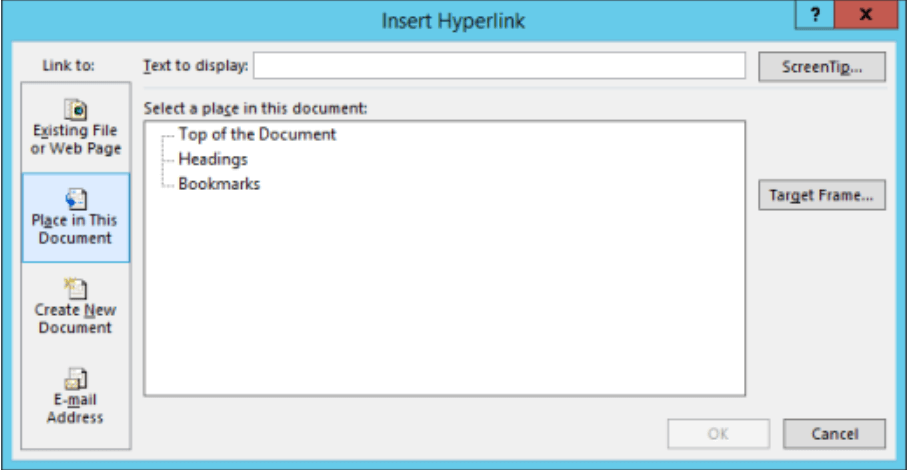Select the 'Existing File or Web Page' label
This screenshot has width=908, height=470.
pos(76,140)
